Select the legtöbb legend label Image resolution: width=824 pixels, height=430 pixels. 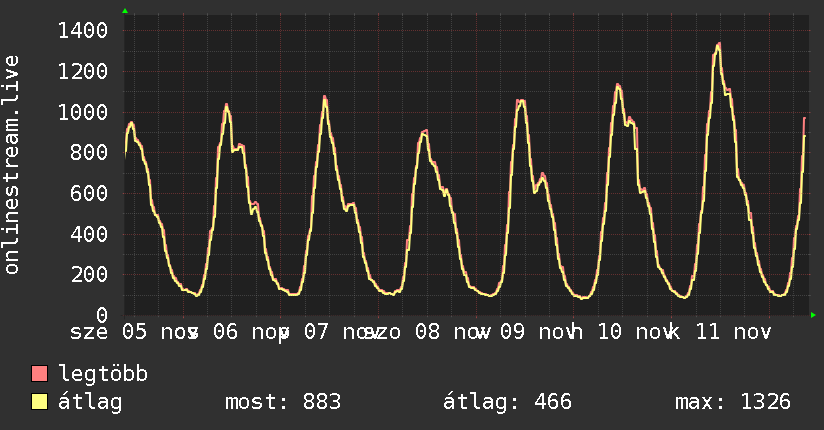coord(104,375)
